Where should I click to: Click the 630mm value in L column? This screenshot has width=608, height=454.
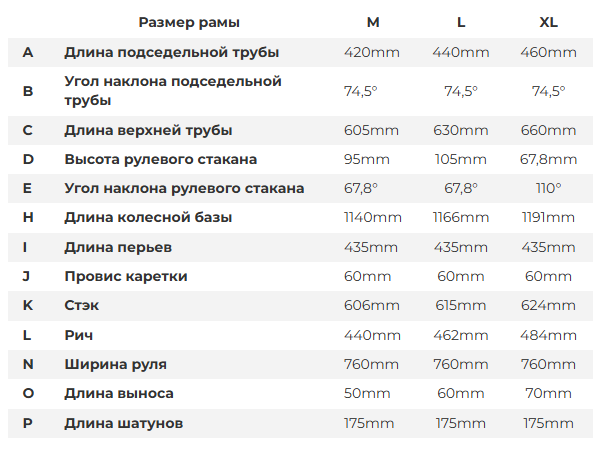point(461,130)
